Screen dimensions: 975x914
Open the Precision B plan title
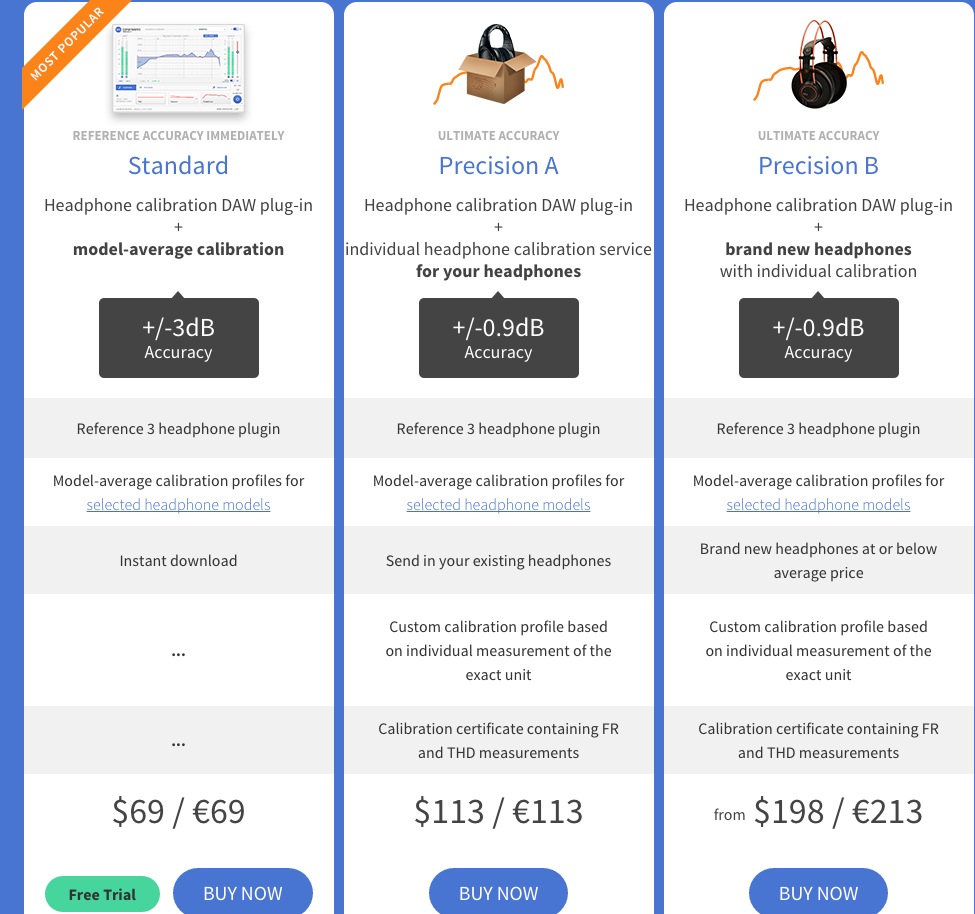coord(818,166)
